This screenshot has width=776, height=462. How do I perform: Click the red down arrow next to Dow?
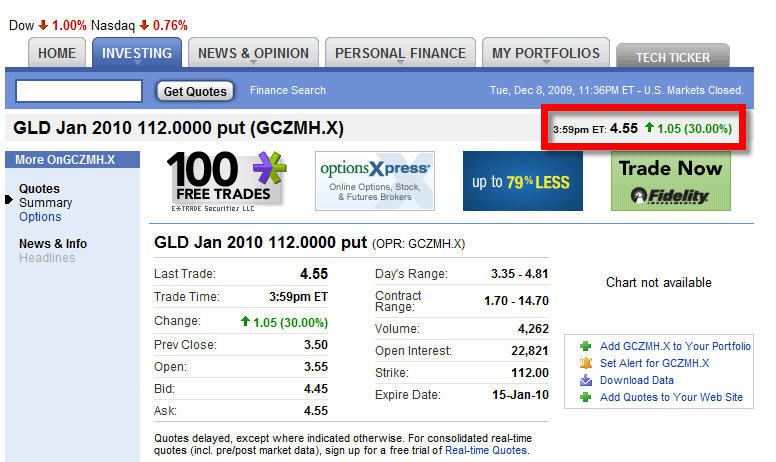[x=44, y=25]
